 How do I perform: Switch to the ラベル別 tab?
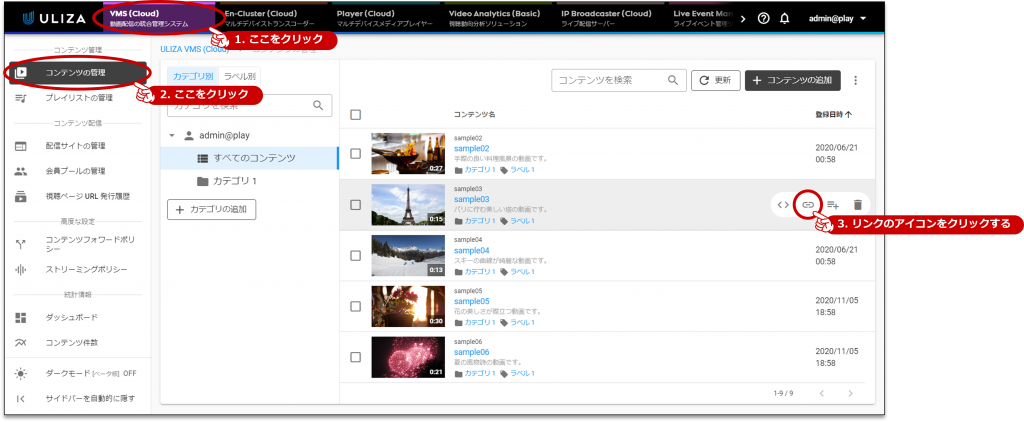pyautogui.click(x=238, y=76)
